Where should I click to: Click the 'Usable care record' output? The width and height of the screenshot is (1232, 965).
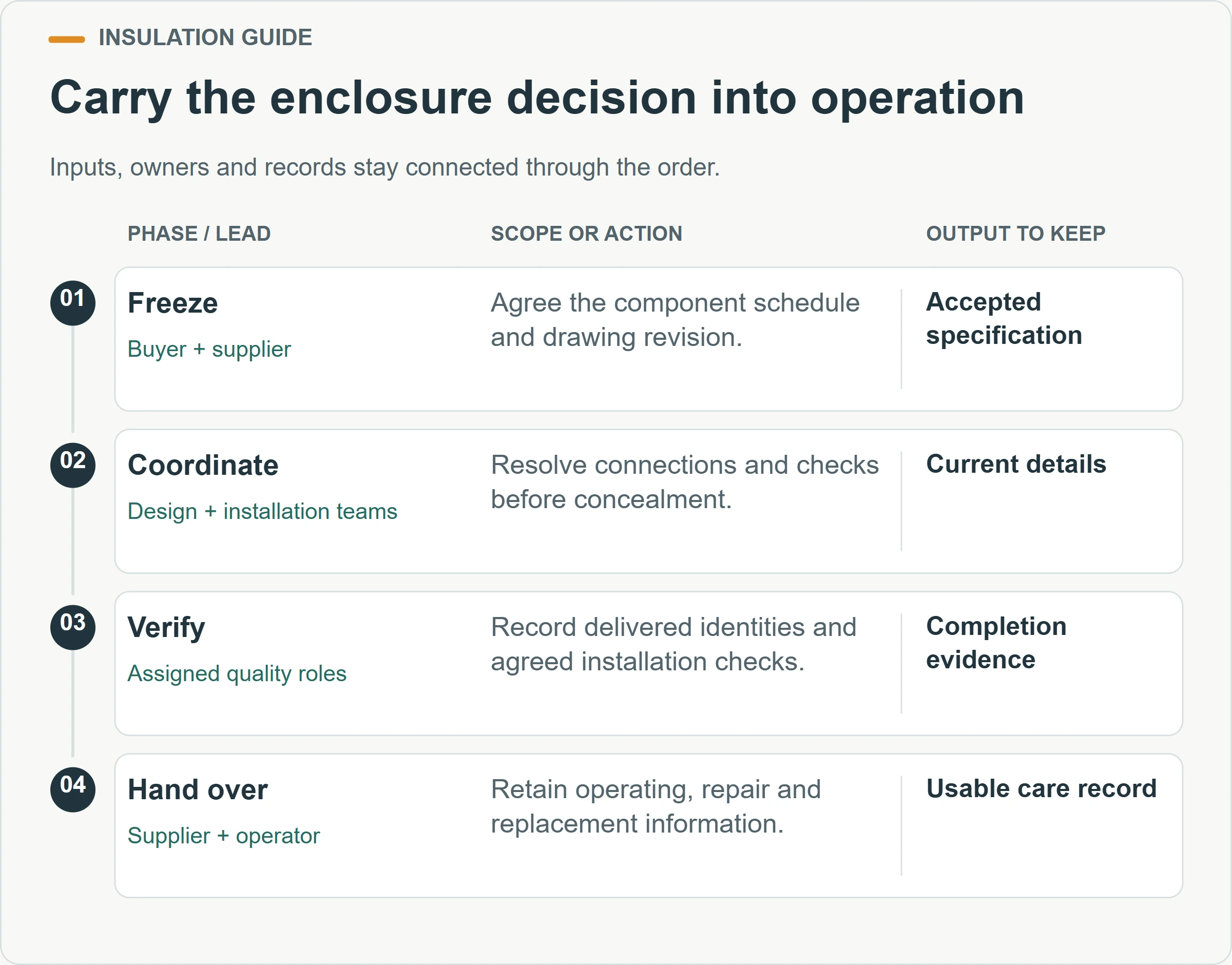1041,789
